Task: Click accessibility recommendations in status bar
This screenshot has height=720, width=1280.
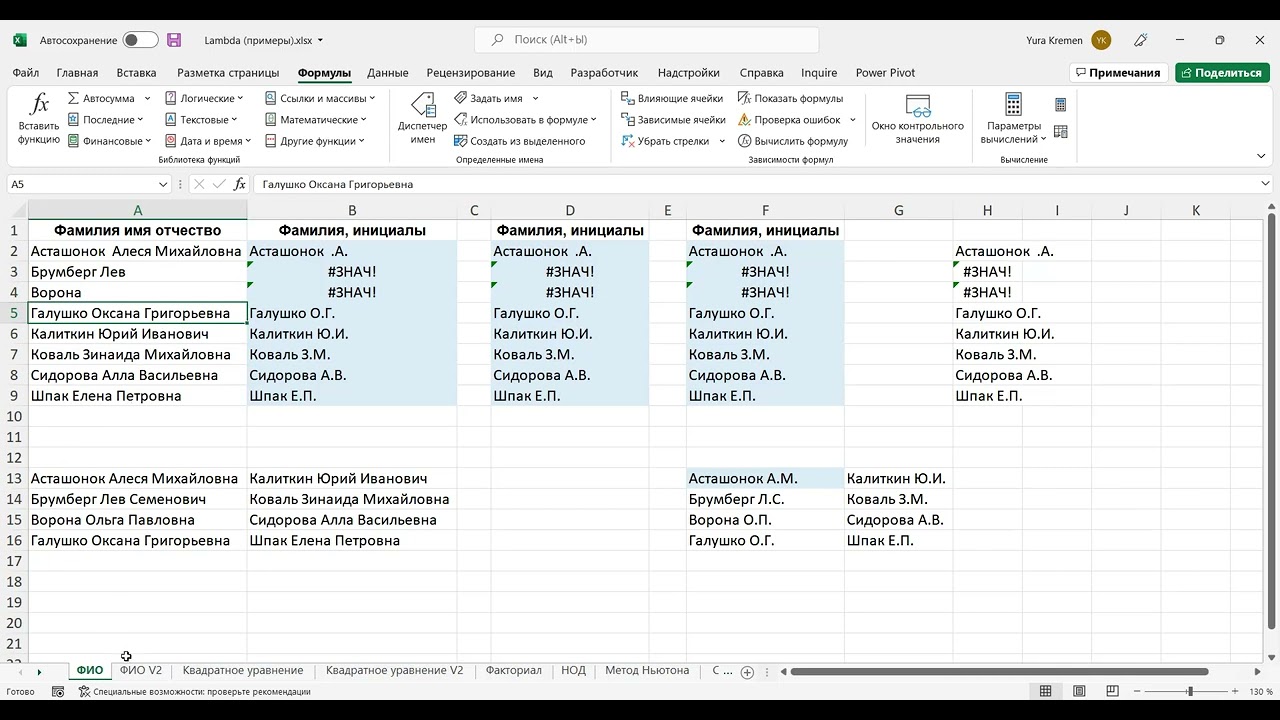Action: (x=195, y=692)
